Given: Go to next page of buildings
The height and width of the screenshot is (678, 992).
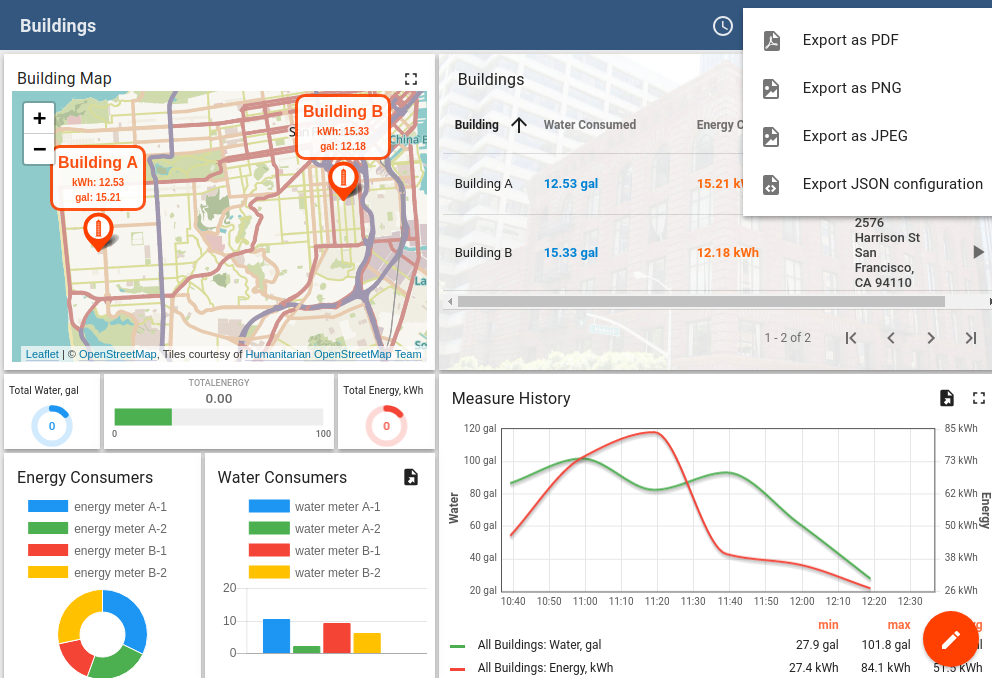Looking at the screenshot, I should pos(930,338).
